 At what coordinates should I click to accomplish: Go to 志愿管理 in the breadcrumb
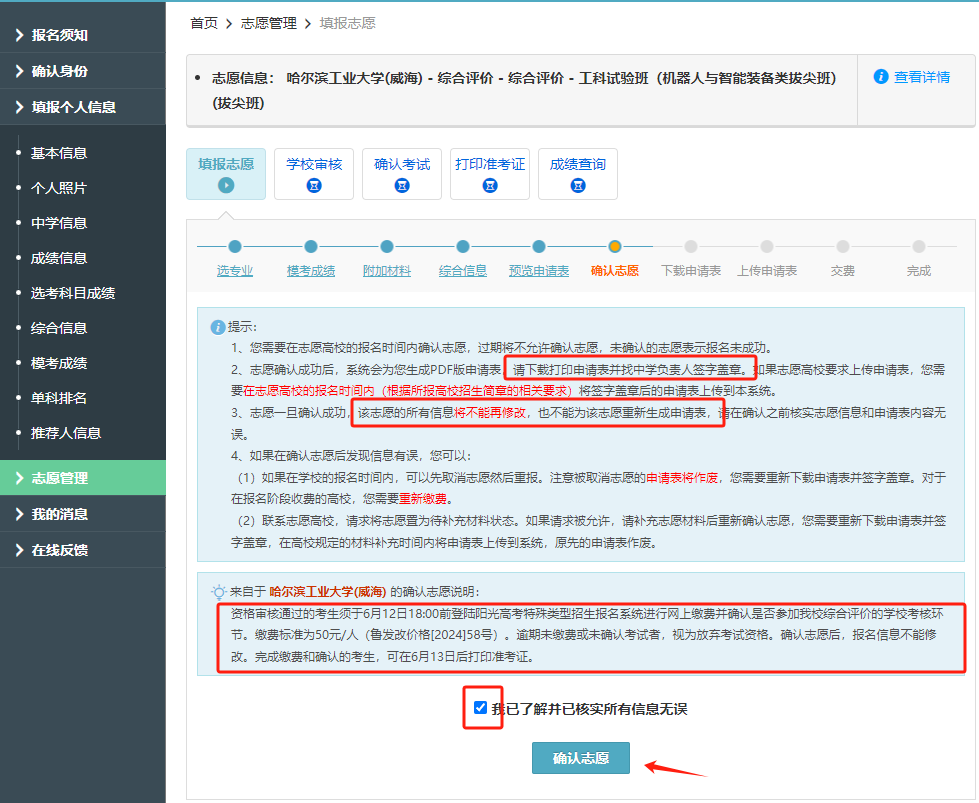(x=269, y=23)
